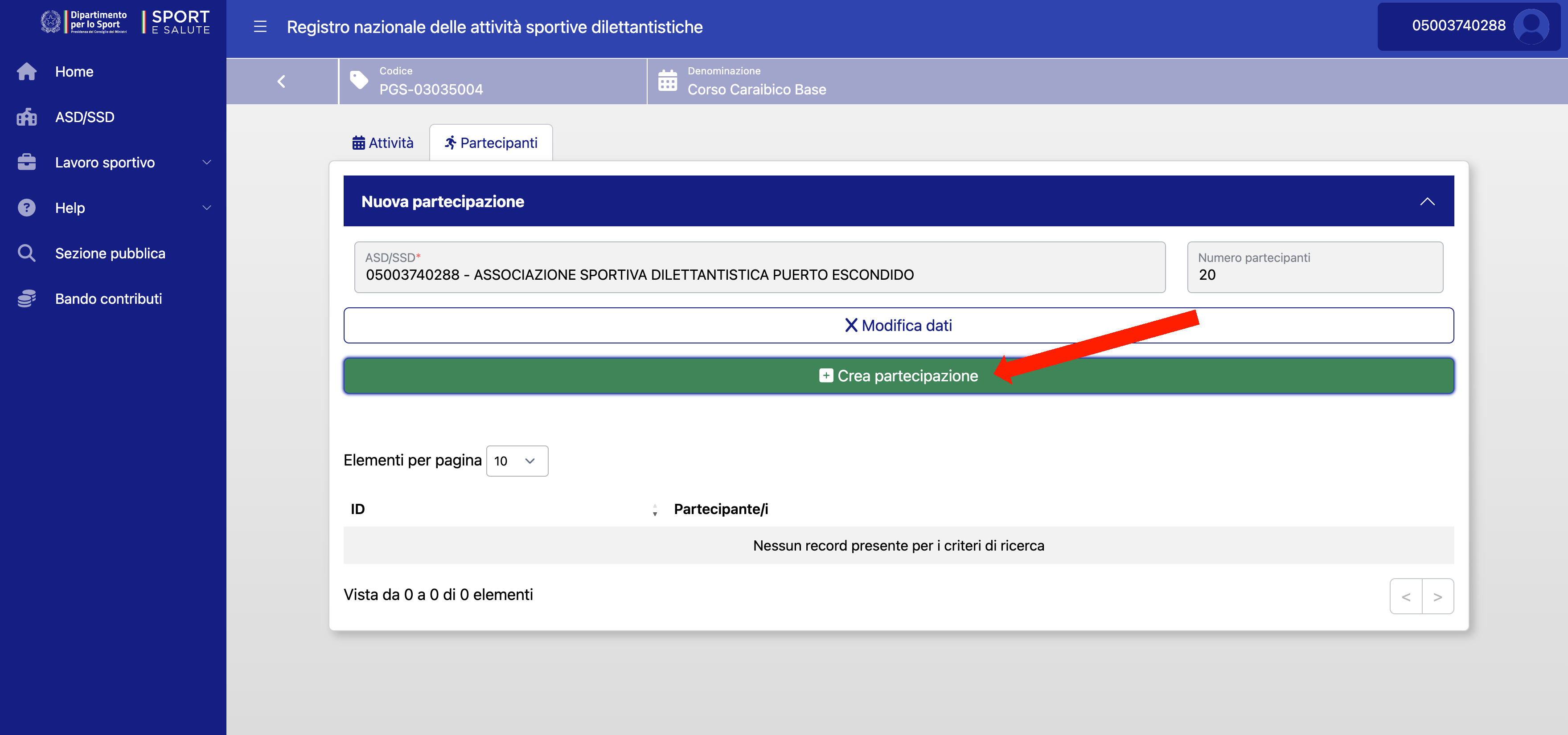Toggle the hamburger menu icon
1568x735 pixels.
coord(260,27)
